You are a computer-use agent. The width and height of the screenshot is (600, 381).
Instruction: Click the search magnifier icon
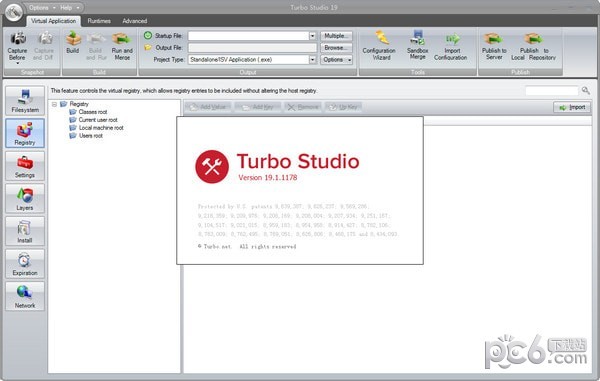585,91
